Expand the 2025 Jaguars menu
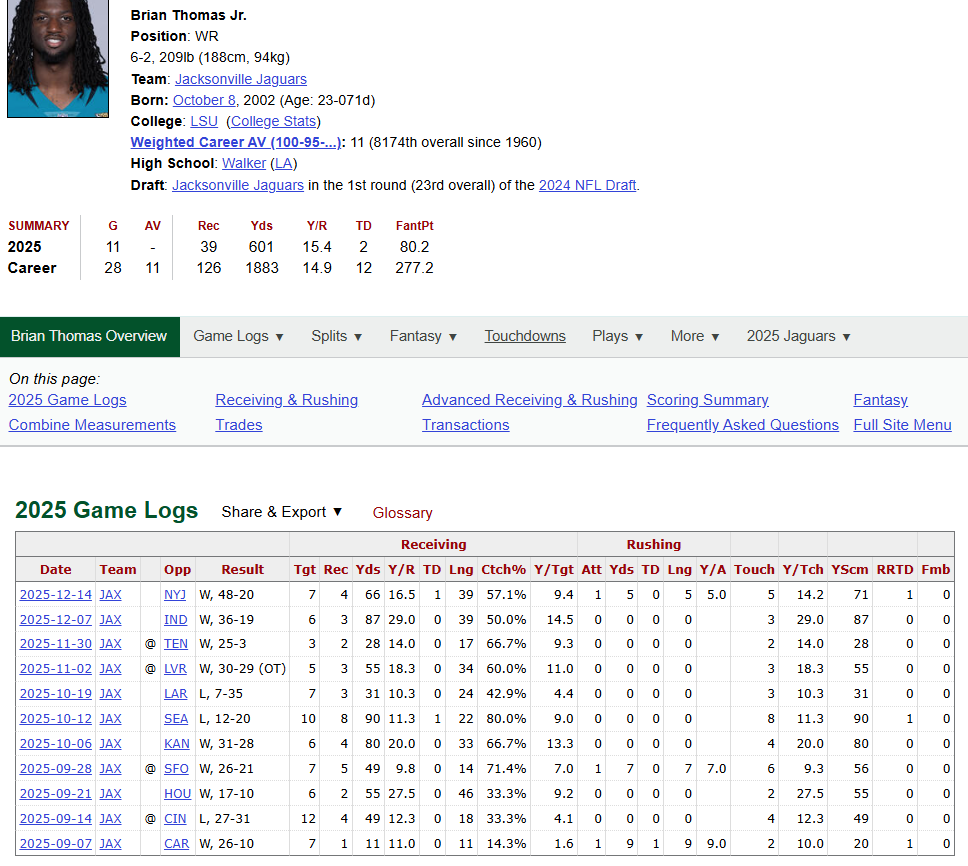Screen dimensions: 968x866 point(798,336)
